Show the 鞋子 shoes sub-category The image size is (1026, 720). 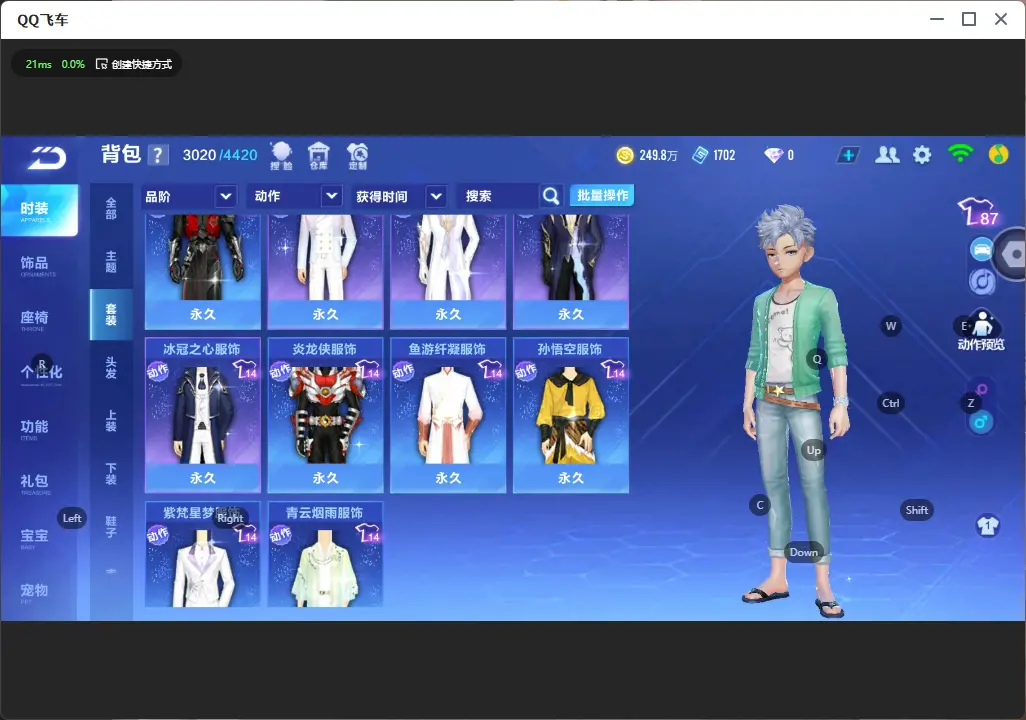click(111, 527)
